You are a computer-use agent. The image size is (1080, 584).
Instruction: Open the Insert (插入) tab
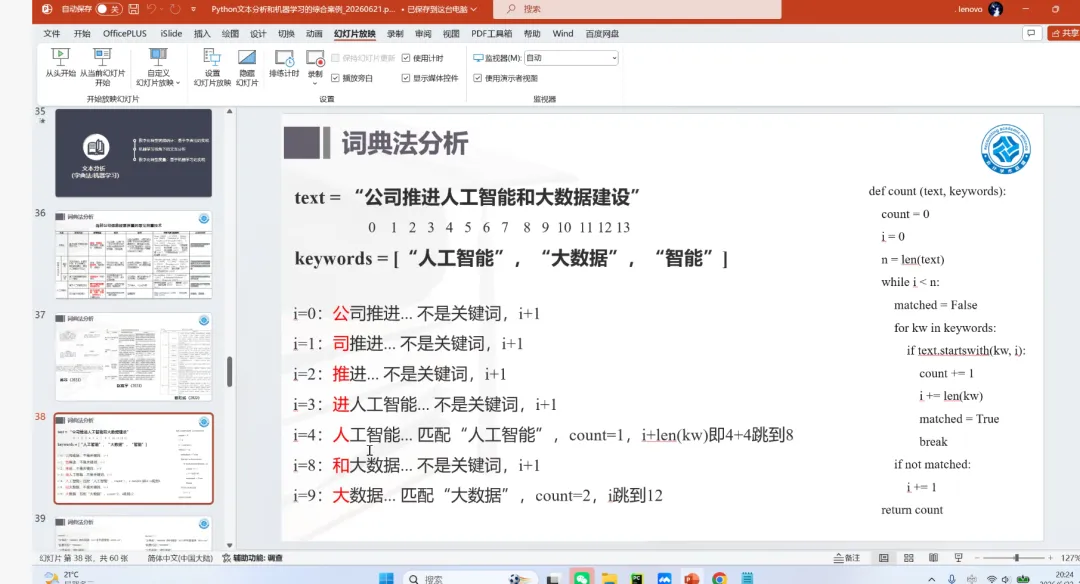[202, 33]
